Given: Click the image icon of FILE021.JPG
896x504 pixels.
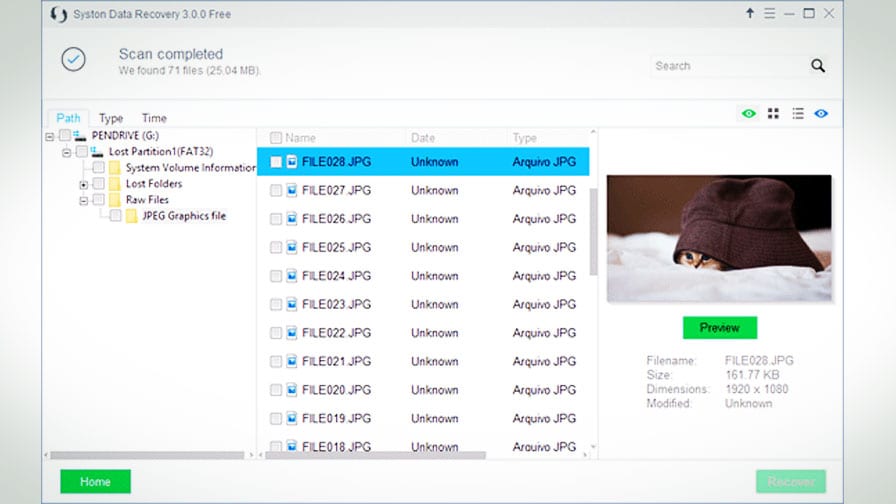Looking at the screenshot, I should [291, 362].
